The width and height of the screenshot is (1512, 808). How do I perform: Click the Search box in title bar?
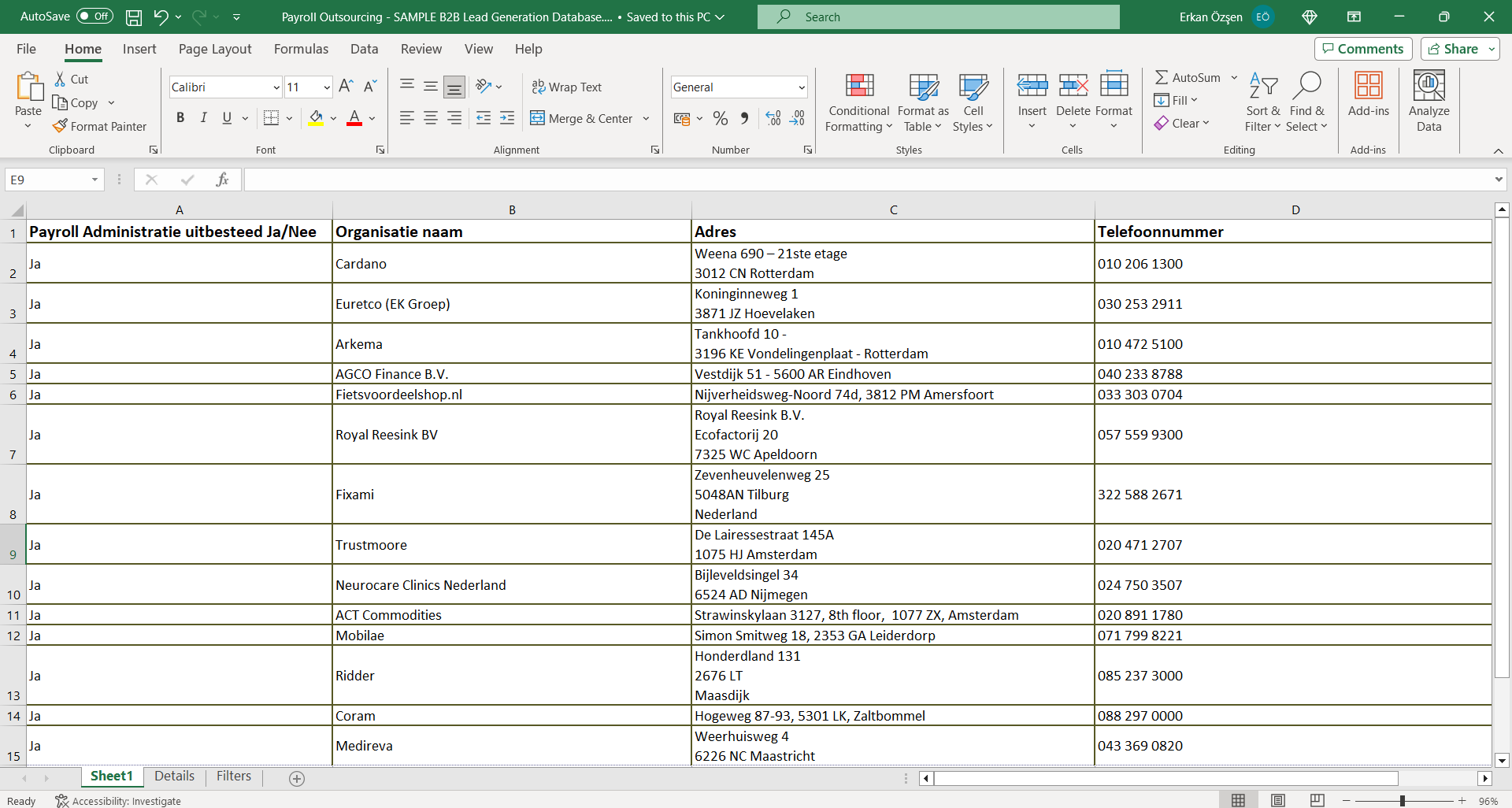tap(938, 17)
